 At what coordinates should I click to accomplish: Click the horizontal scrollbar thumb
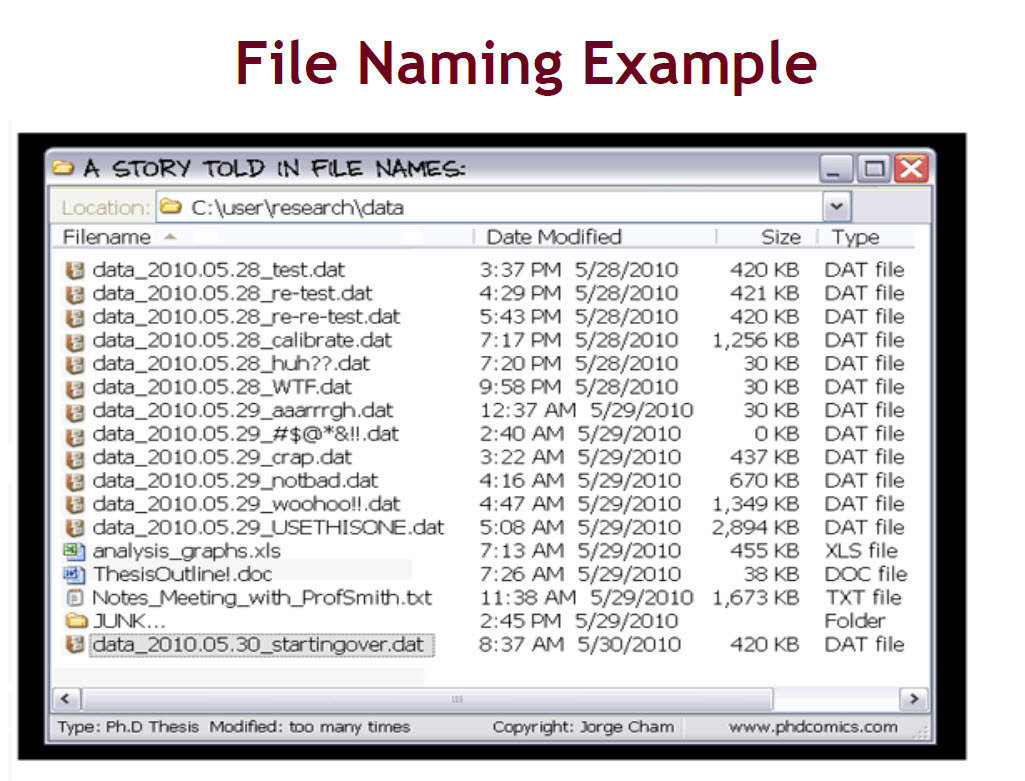(427, 699)
